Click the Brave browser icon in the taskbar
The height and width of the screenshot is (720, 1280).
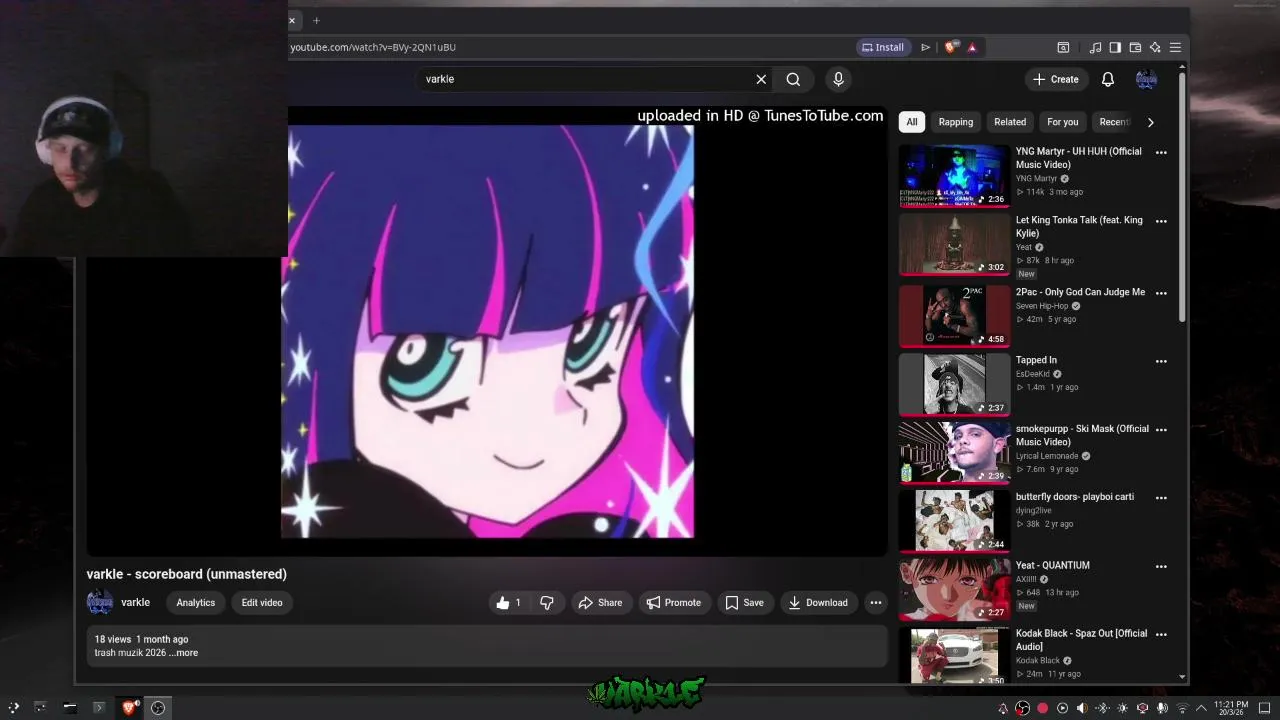pos(129,708)
